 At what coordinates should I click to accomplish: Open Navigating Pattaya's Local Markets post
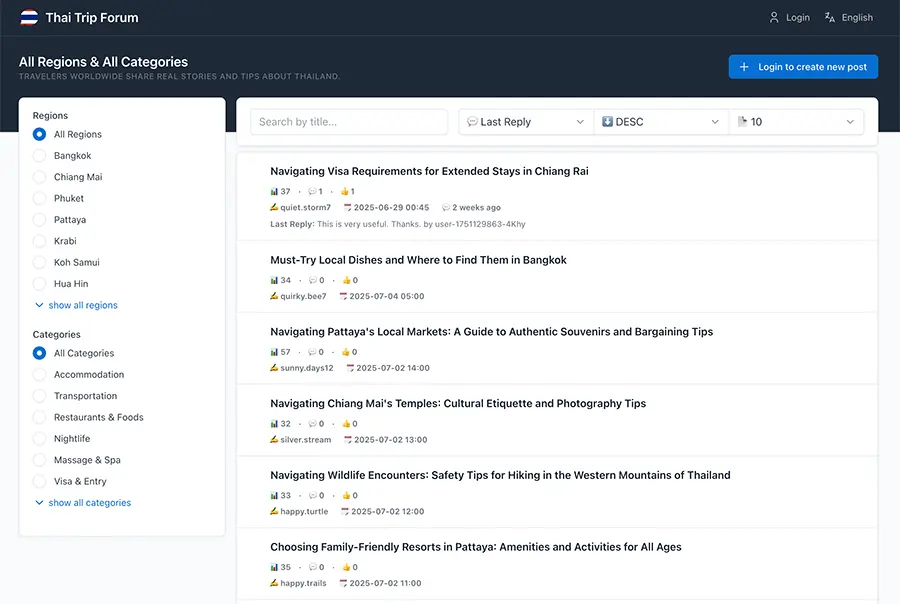[x=491, y=332]
